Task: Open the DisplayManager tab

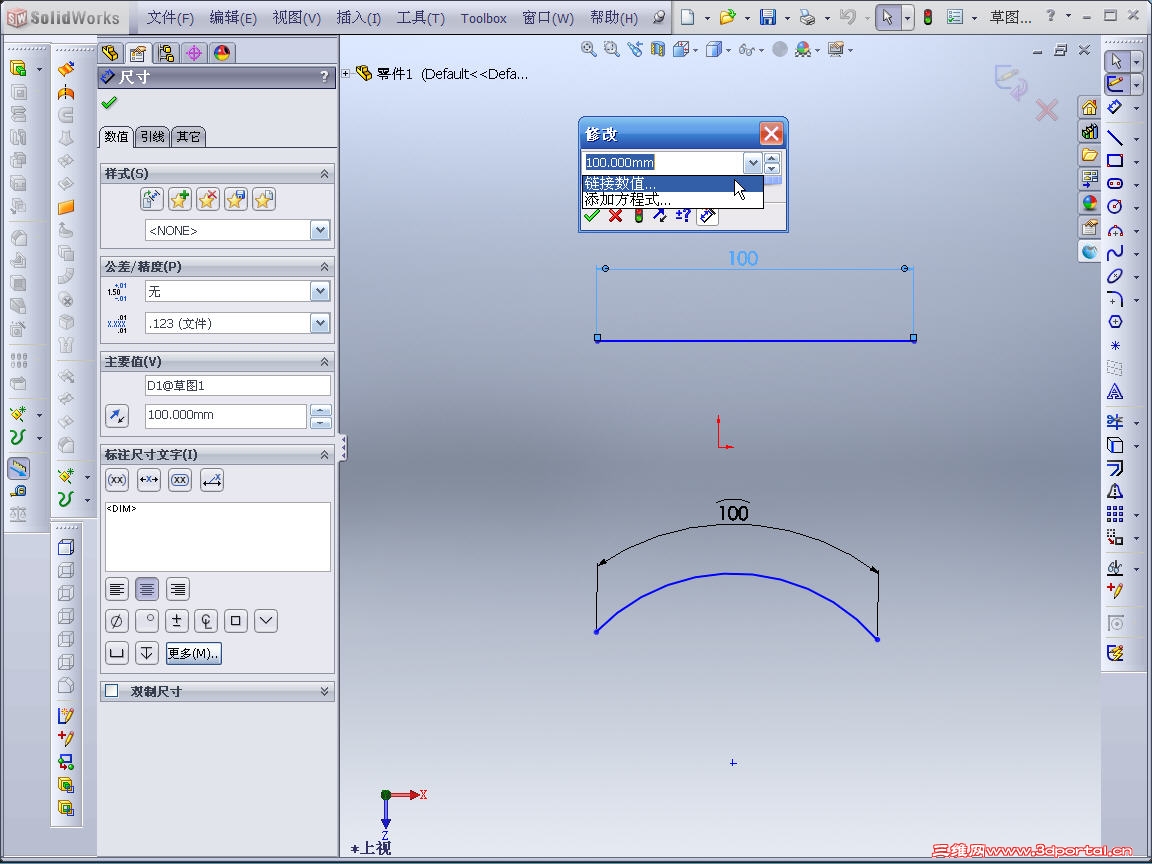Action: 221,53
